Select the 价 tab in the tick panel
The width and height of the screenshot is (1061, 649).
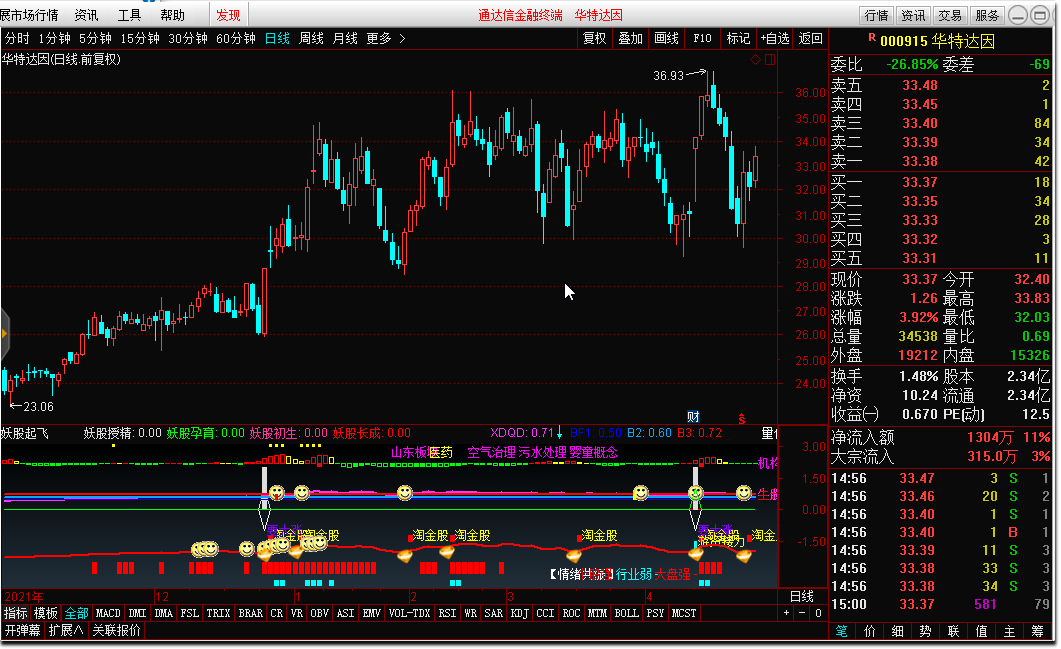click(870, 631)
